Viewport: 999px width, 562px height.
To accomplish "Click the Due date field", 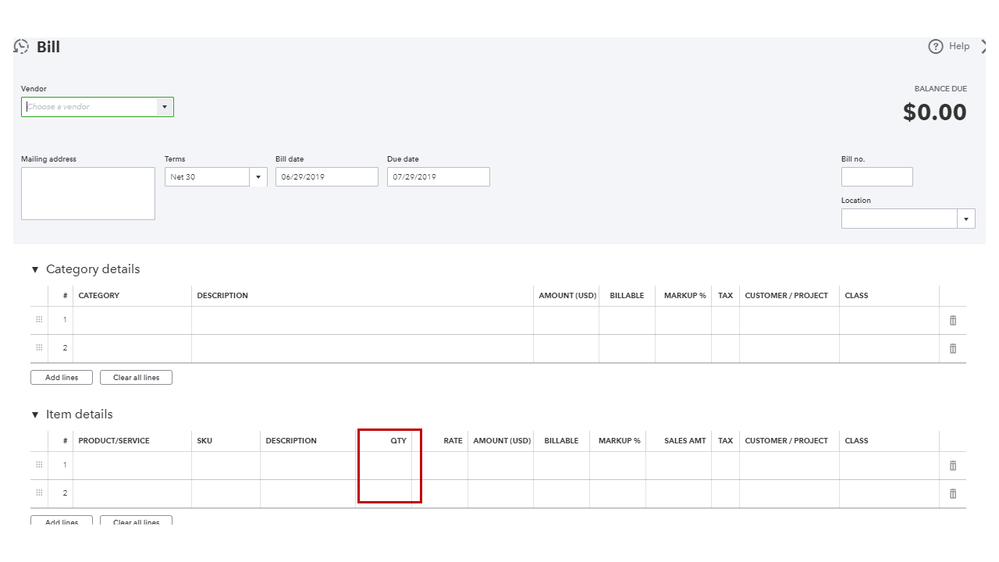I will 438,177.
